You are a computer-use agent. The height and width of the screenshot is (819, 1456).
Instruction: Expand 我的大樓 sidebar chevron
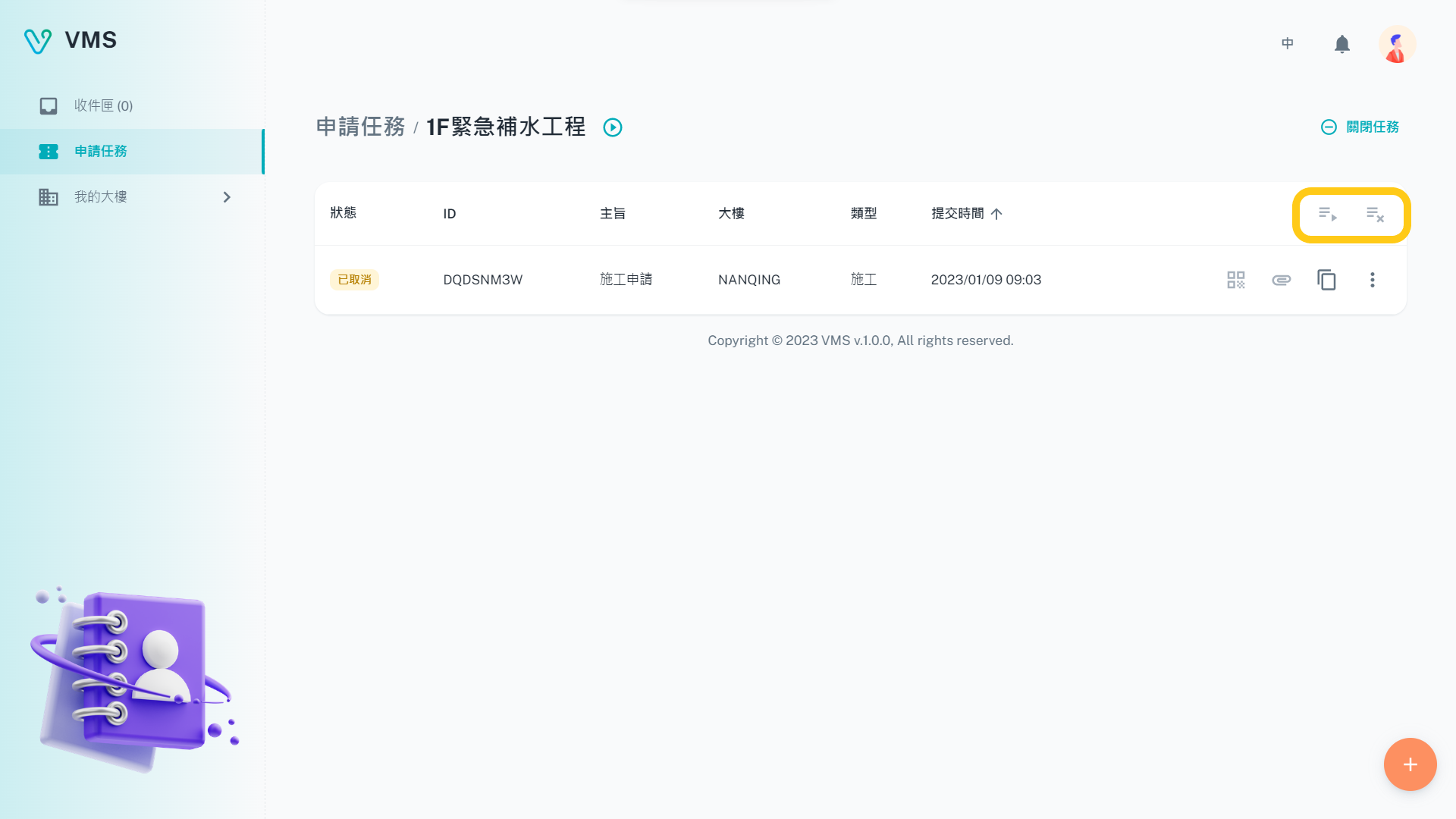pos(226,197)
